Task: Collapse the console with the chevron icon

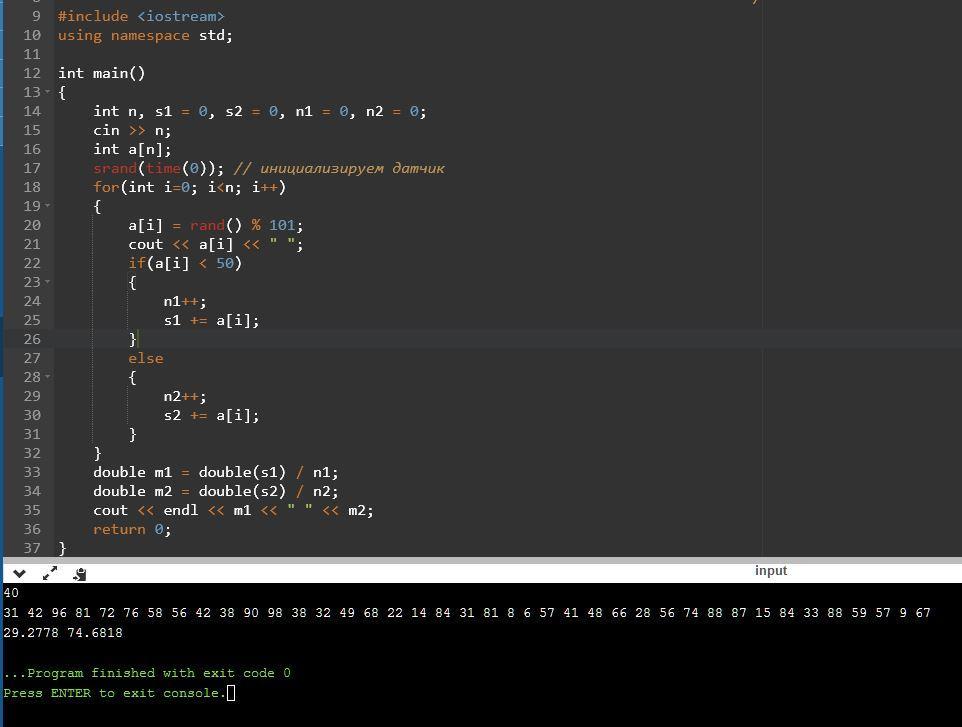Action: pos(19,573)
